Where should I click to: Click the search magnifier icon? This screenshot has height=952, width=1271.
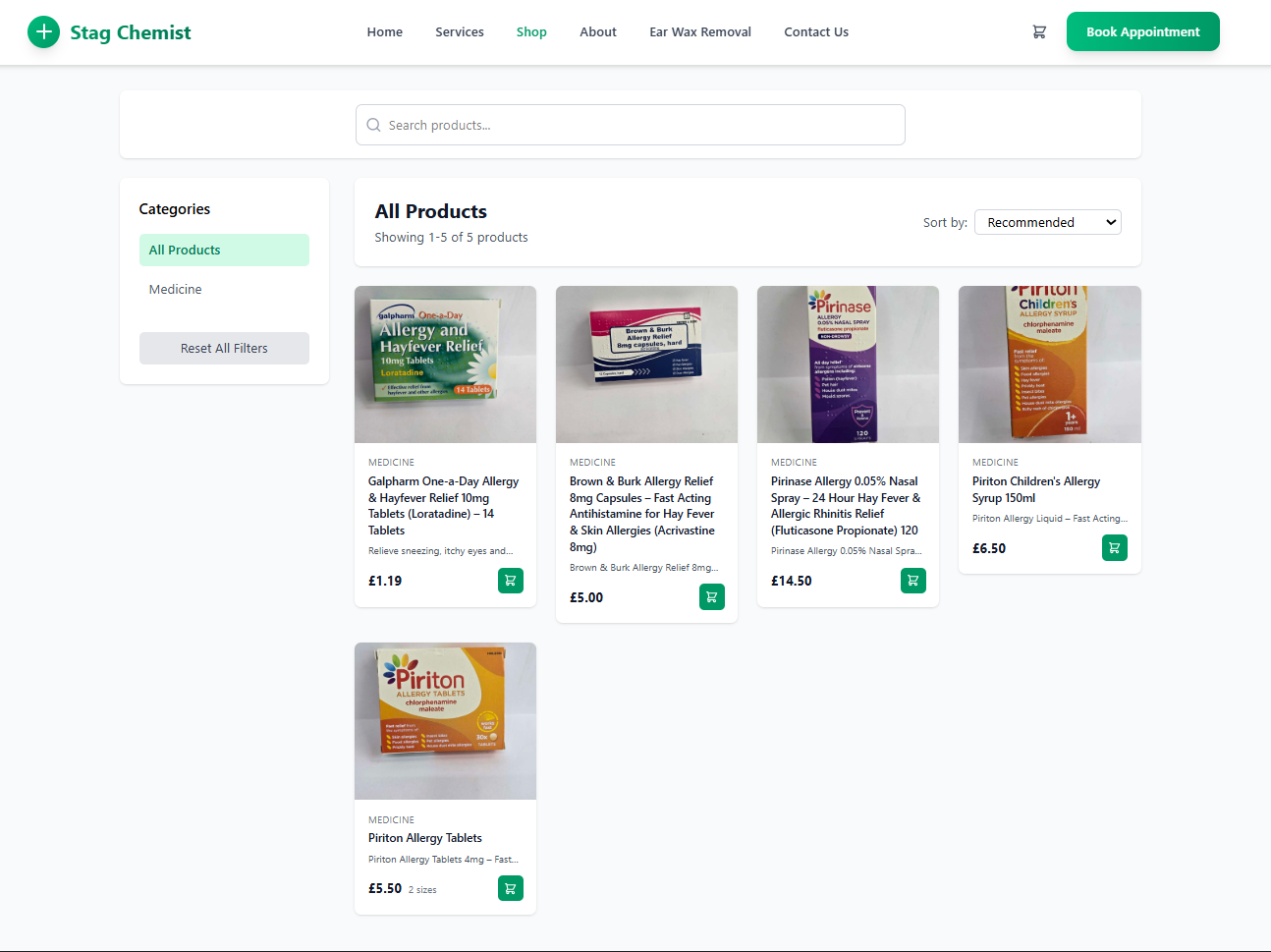pyautogui.click(x=373, y=125)
